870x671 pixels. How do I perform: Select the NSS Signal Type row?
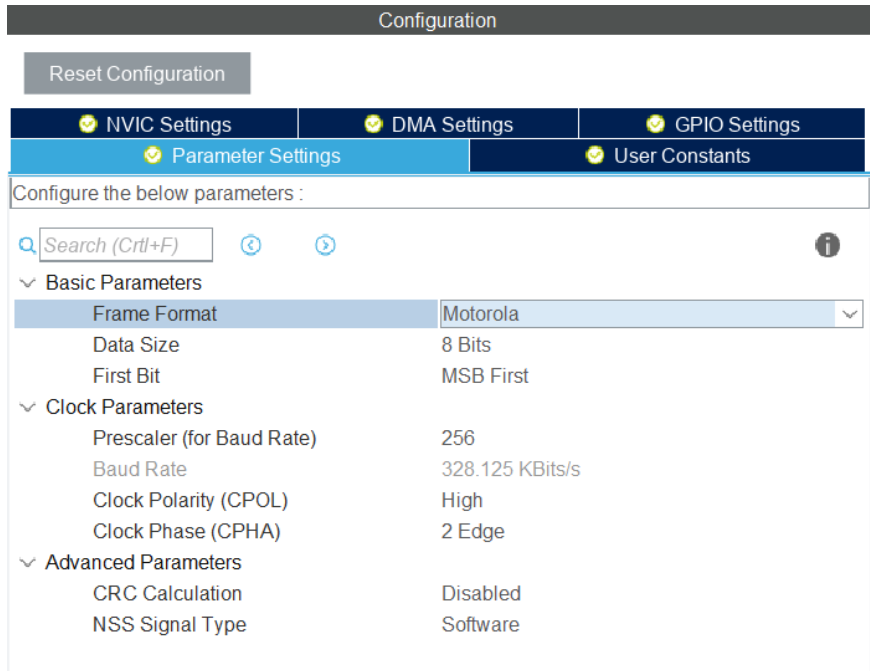[438, 625]
